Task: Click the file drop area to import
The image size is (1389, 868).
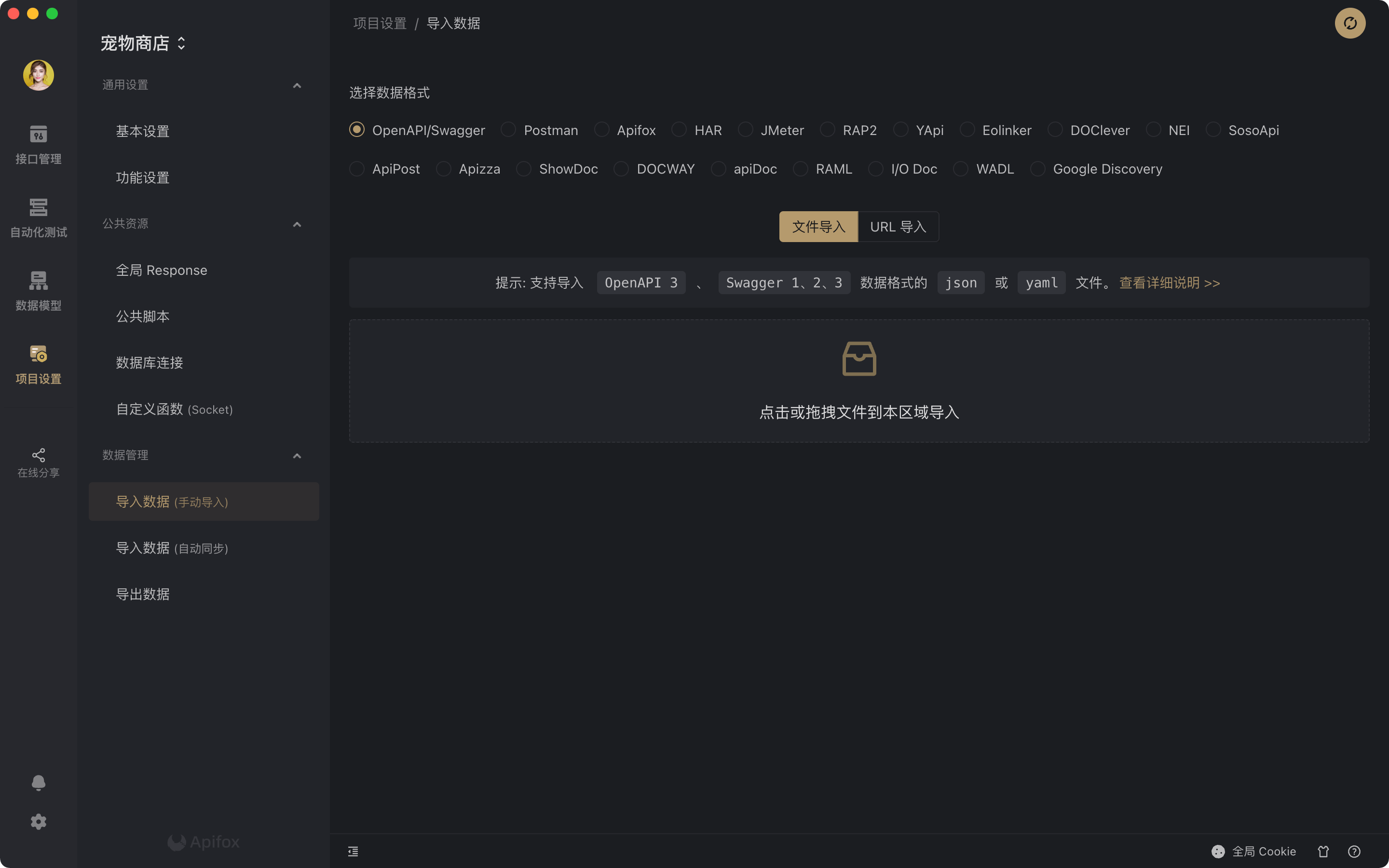Action: pos(858,380)
